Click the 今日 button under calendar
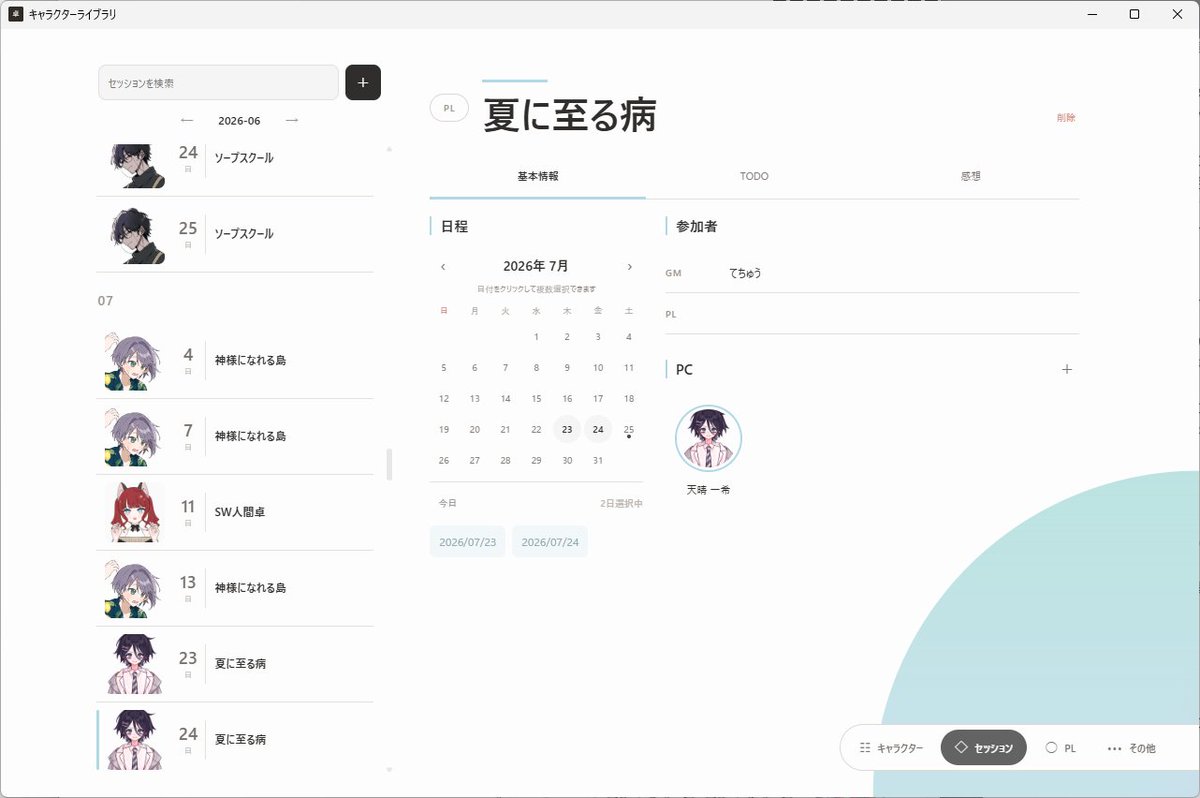The height and width of the screenshot is (798, 1200). [x=448, y=503]
